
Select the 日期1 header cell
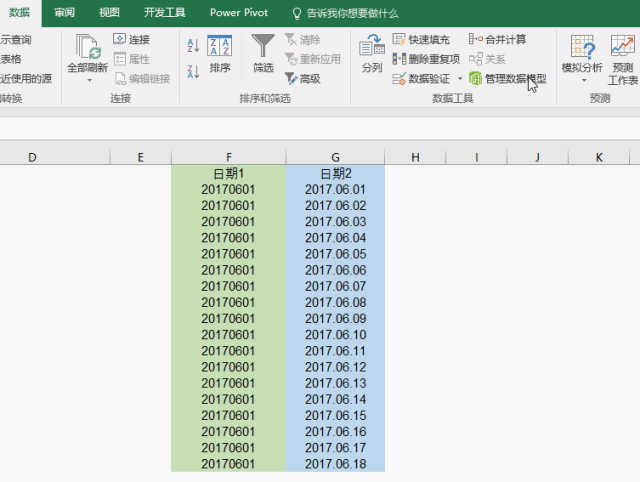pos(229,173)
